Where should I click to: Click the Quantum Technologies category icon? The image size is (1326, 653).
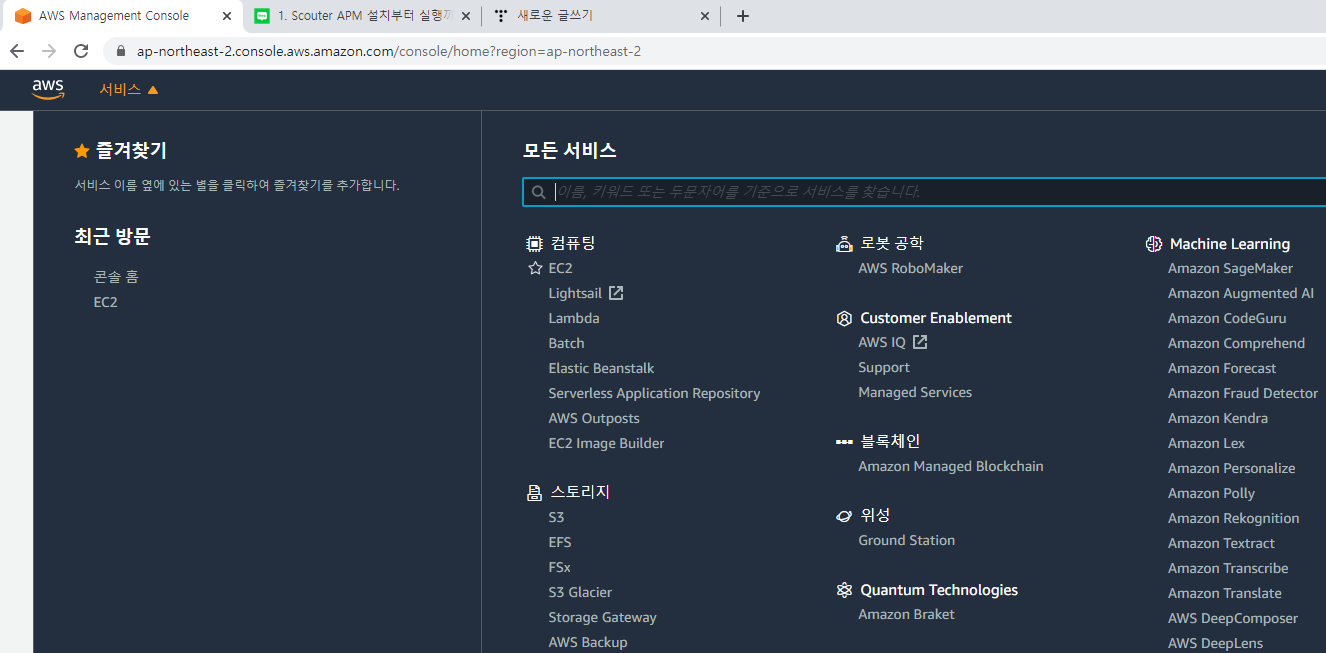click(844, 590)
